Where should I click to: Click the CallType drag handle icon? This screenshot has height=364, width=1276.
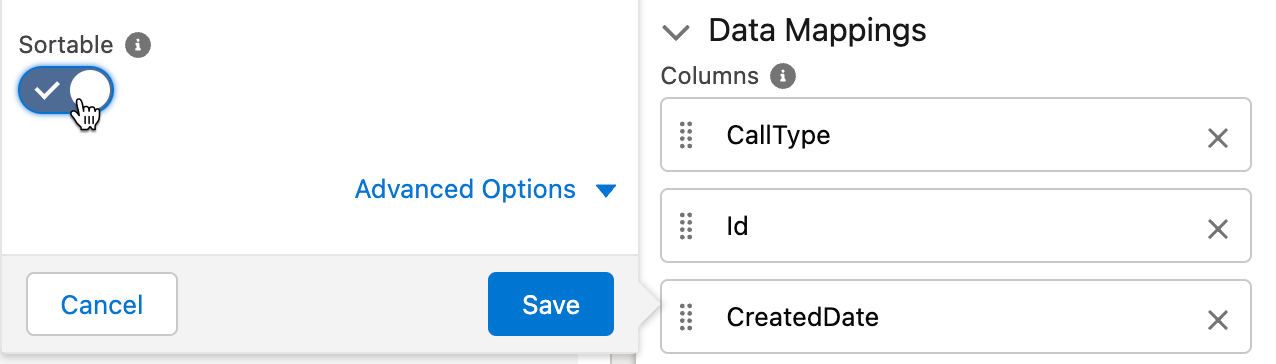(686, 135)
